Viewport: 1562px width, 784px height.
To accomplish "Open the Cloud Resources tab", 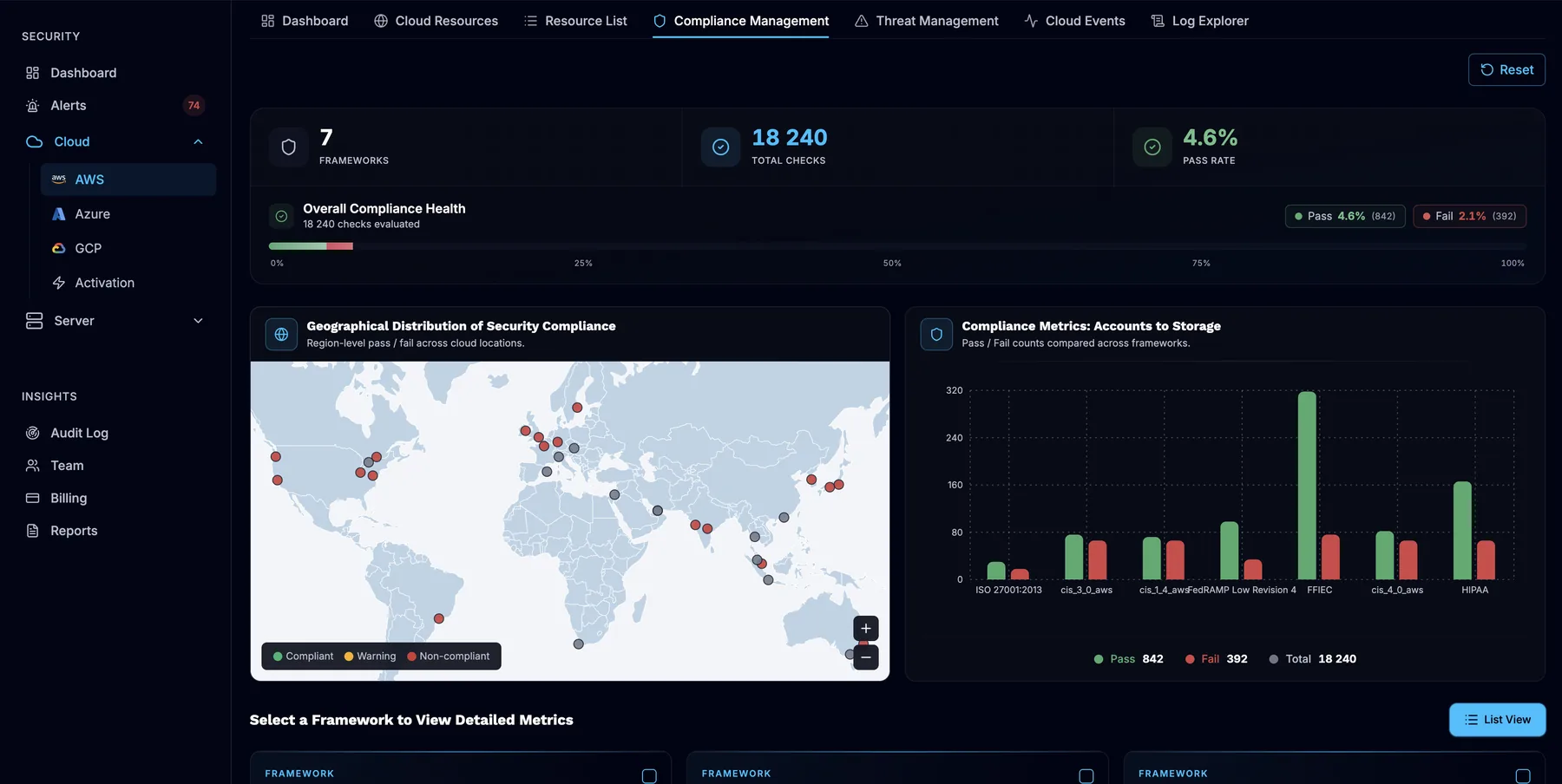I will click(x=436, y=21).
